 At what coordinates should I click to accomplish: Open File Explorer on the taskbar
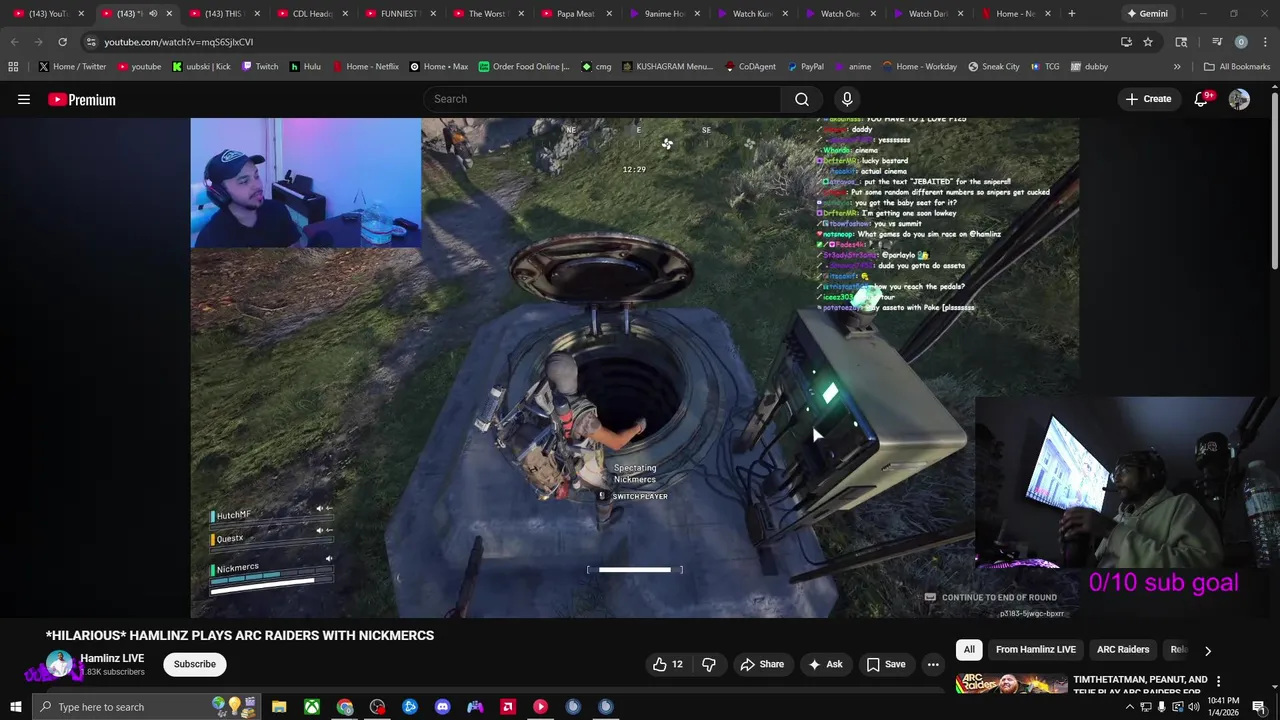(279, 707)
